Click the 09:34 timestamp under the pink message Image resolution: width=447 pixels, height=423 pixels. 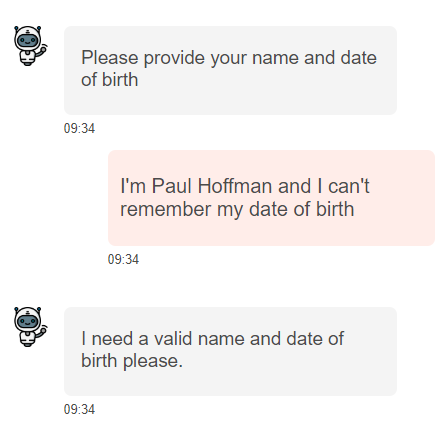[123, 259]
